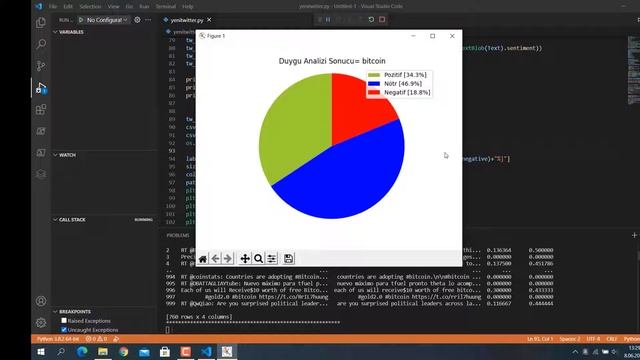Image resolution: width=640 pixels, height=360 pixels.
Task: Enable the Raised Exceptions breakpoint checkbox
Action: pos(64,321)
